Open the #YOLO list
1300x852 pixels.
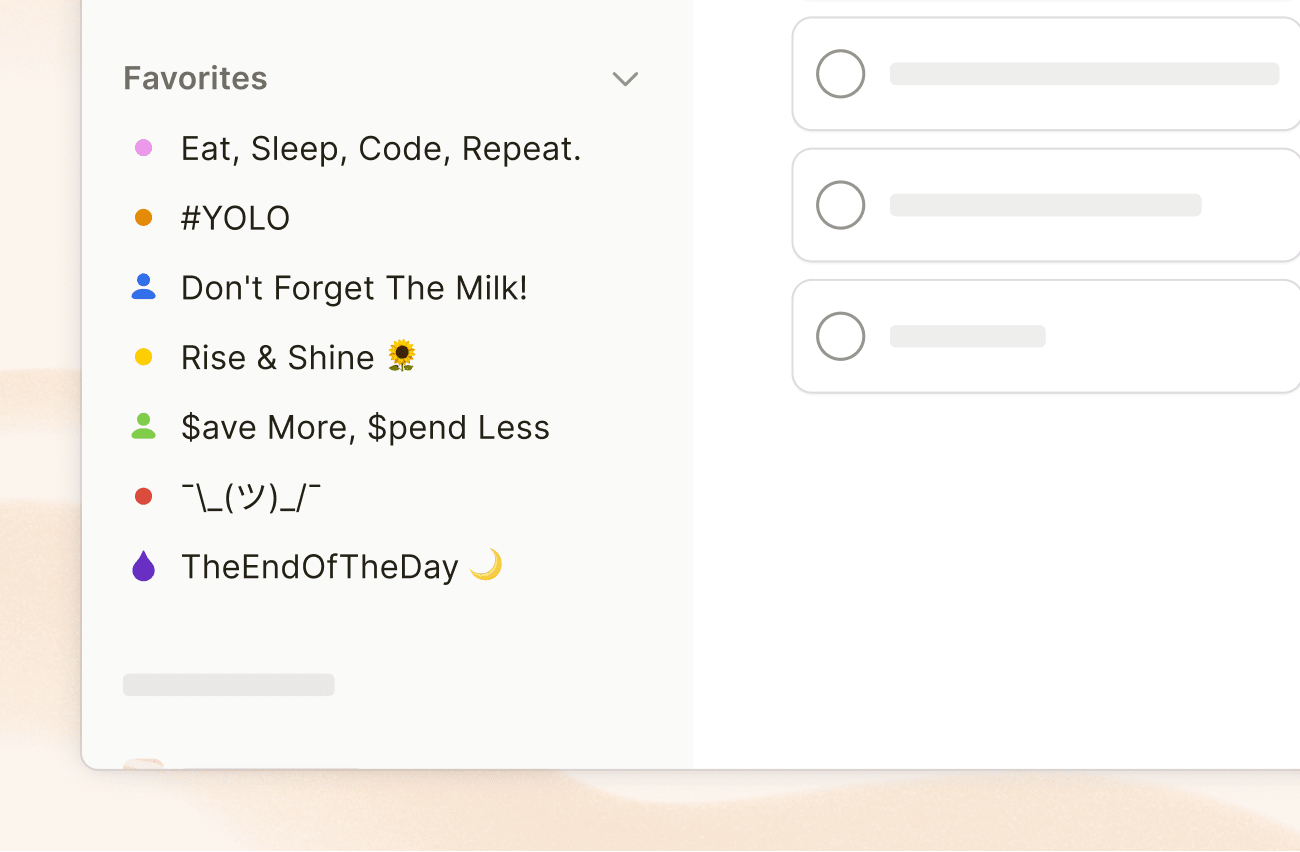click(x=235, y=217)
